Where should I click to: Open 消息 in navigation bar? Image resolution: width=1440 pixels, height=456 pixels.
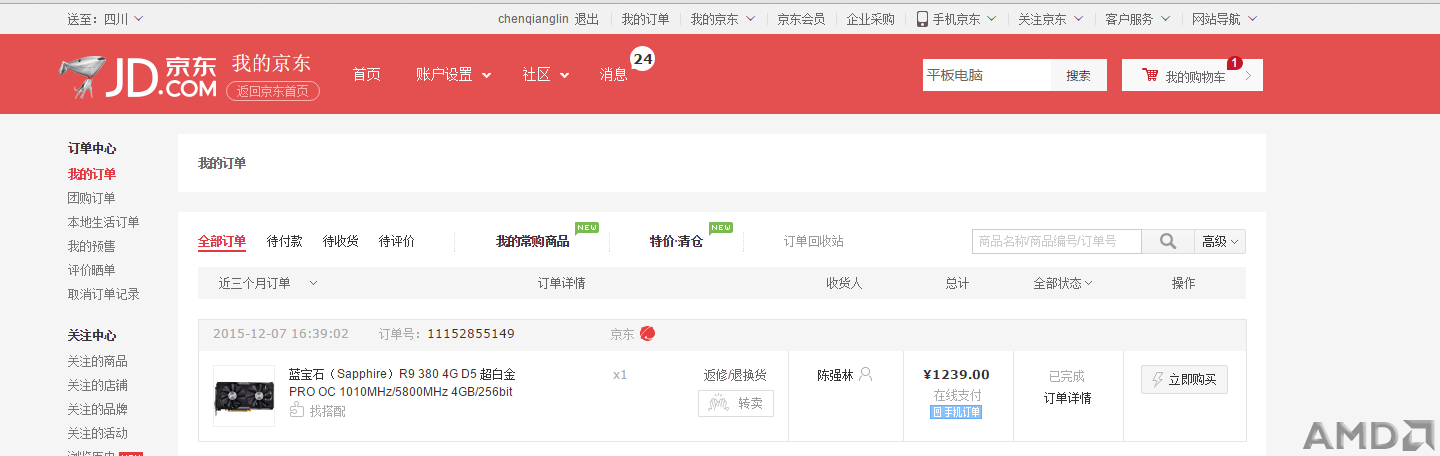[614, 75]
